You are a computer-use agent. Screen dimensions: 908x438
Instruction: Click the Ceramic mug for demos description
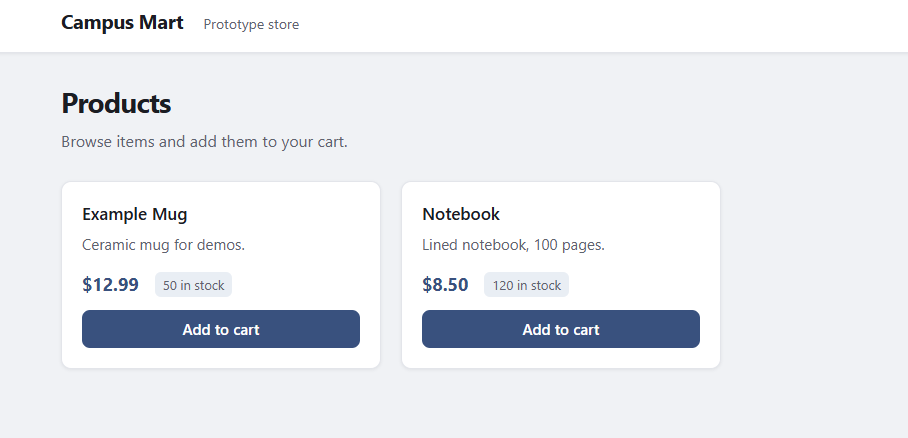pos(163,245)
